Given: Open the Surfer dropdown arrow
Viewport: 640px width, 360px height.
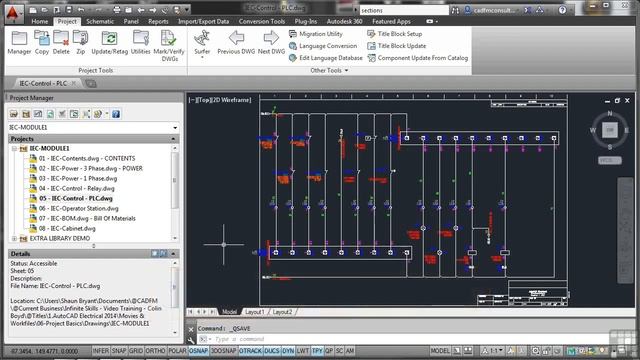Looking at the screenshot, I should (x=202, y=58).
